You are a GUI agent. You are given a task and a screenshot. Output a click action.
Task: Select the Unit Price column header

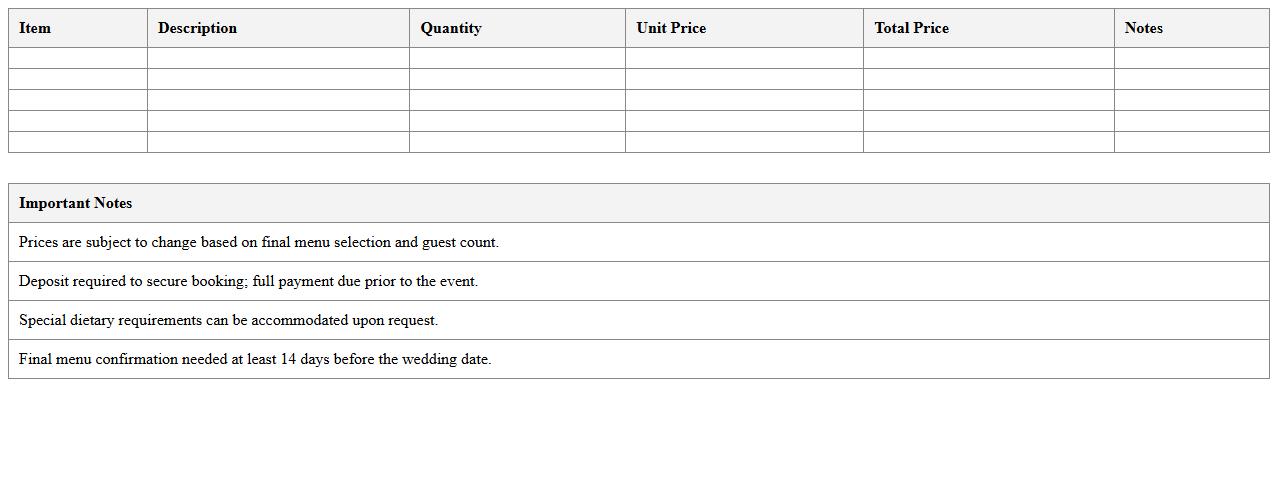pos(671,28)
